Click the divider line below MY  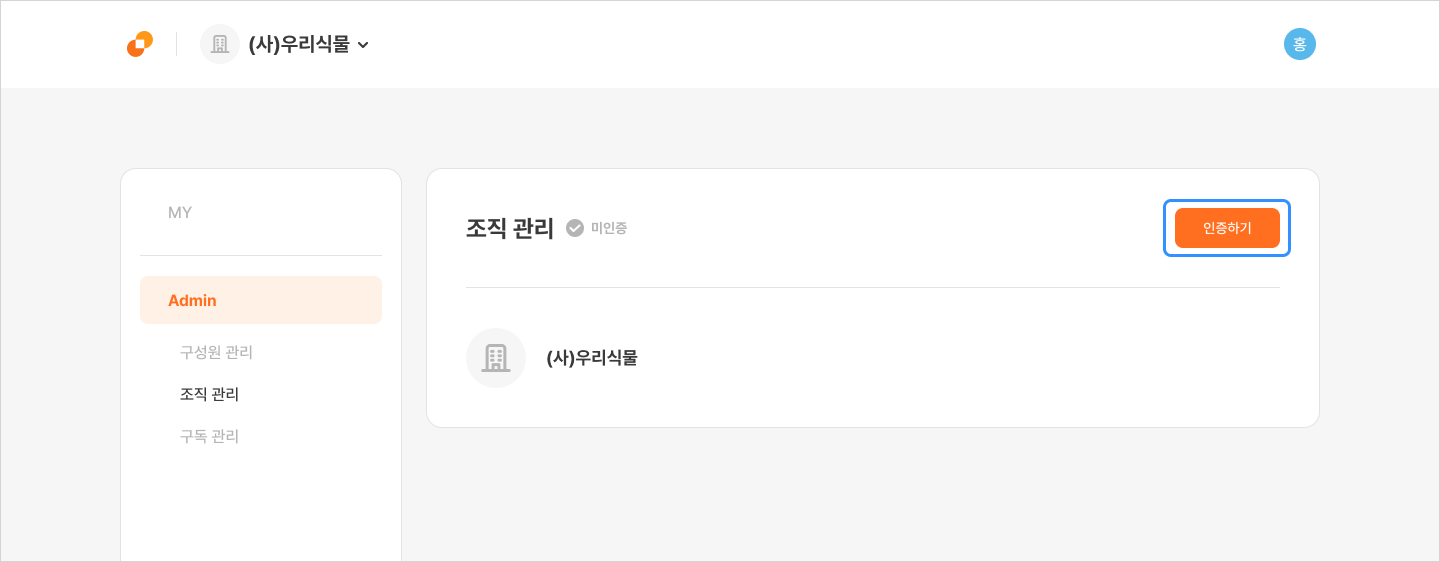click(261, 255)
